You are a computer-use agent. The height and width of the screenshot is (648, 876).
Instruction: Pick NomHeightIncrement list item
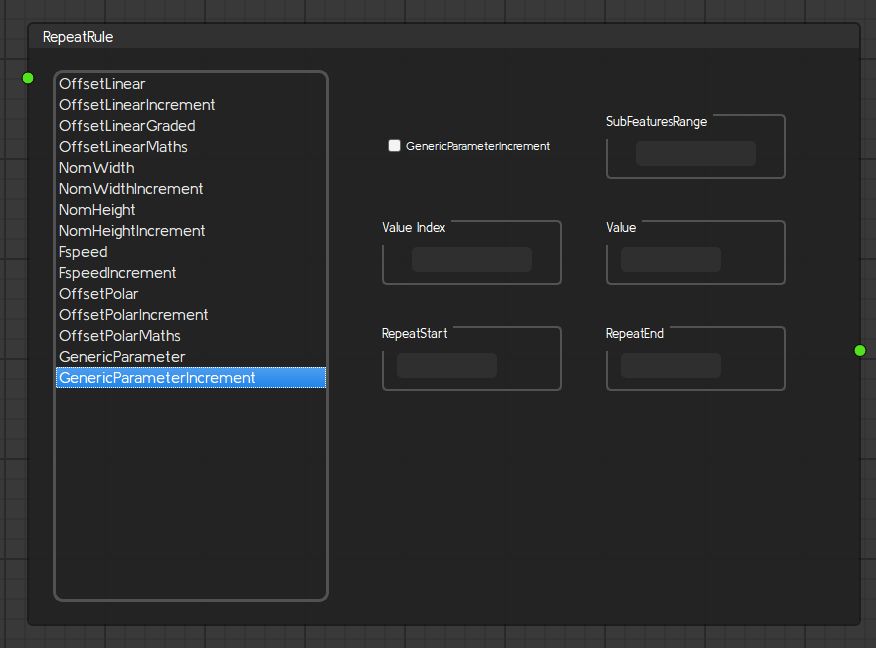191,231
